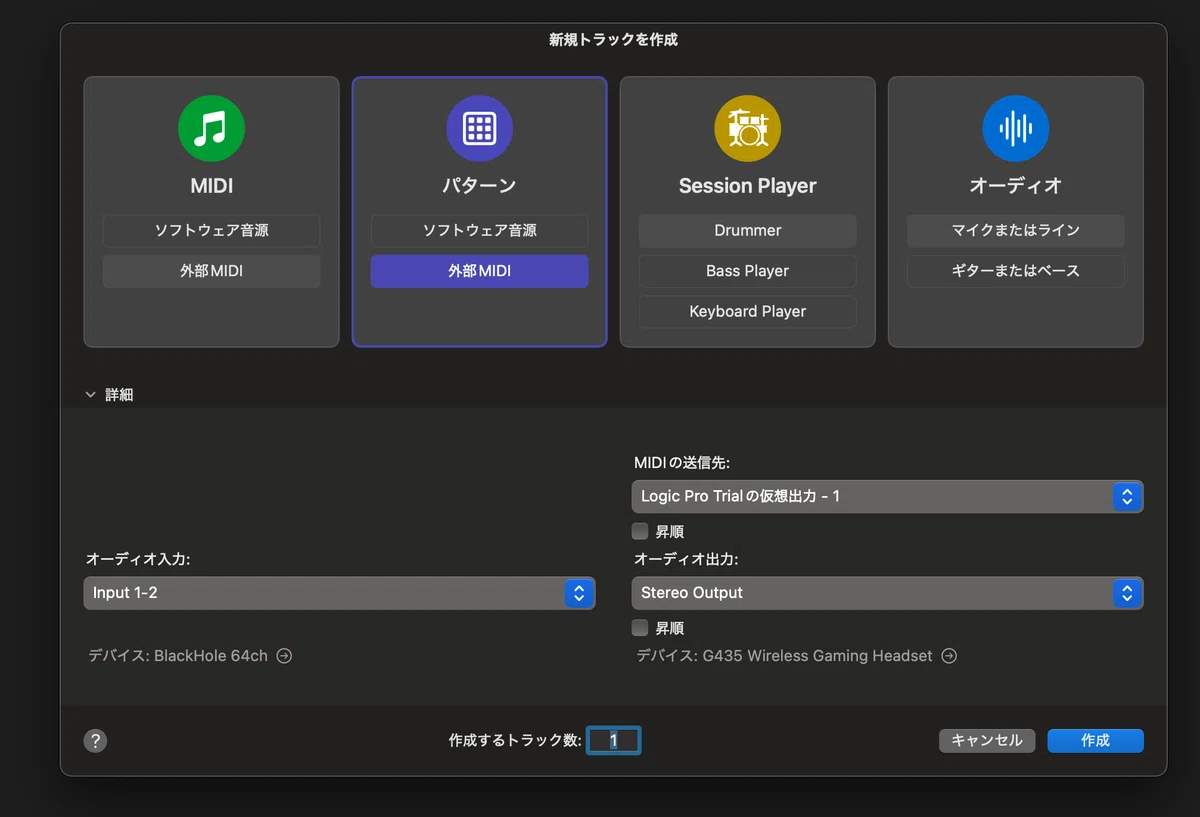The height and width of the screenshot is (817, 1200).
Task: Click the arrow icon next to BlackHole 64ch device
Action: click(284, 656)
